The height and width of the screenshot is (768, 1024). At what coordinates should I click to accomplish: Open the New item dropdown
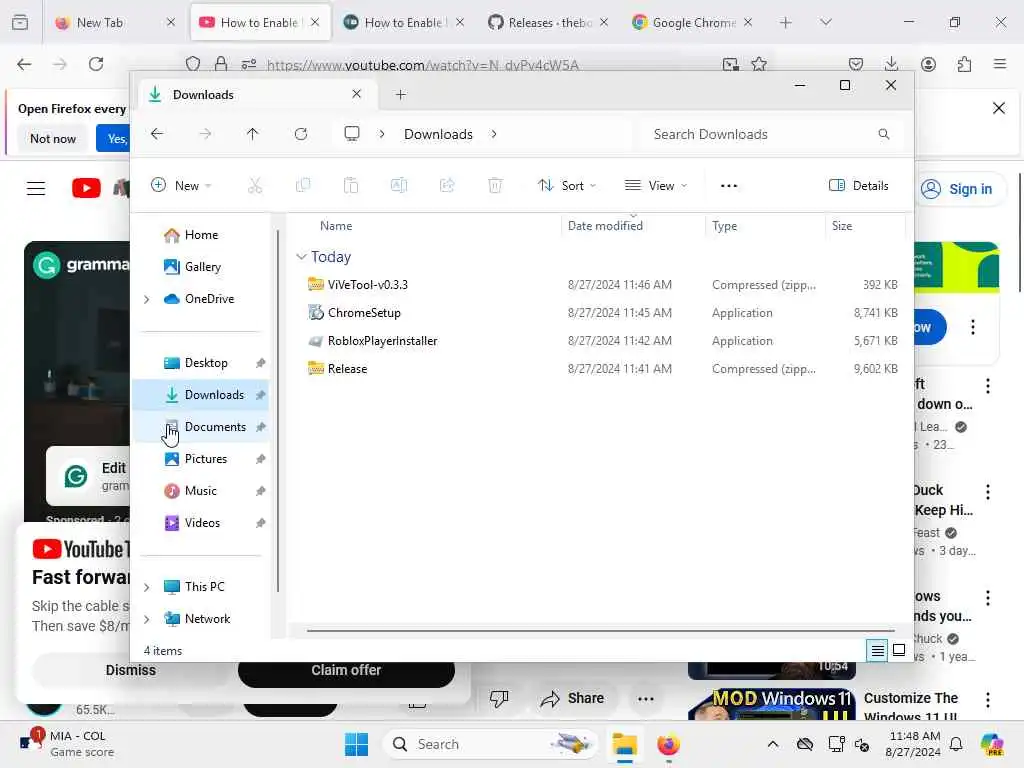(181, 185)
